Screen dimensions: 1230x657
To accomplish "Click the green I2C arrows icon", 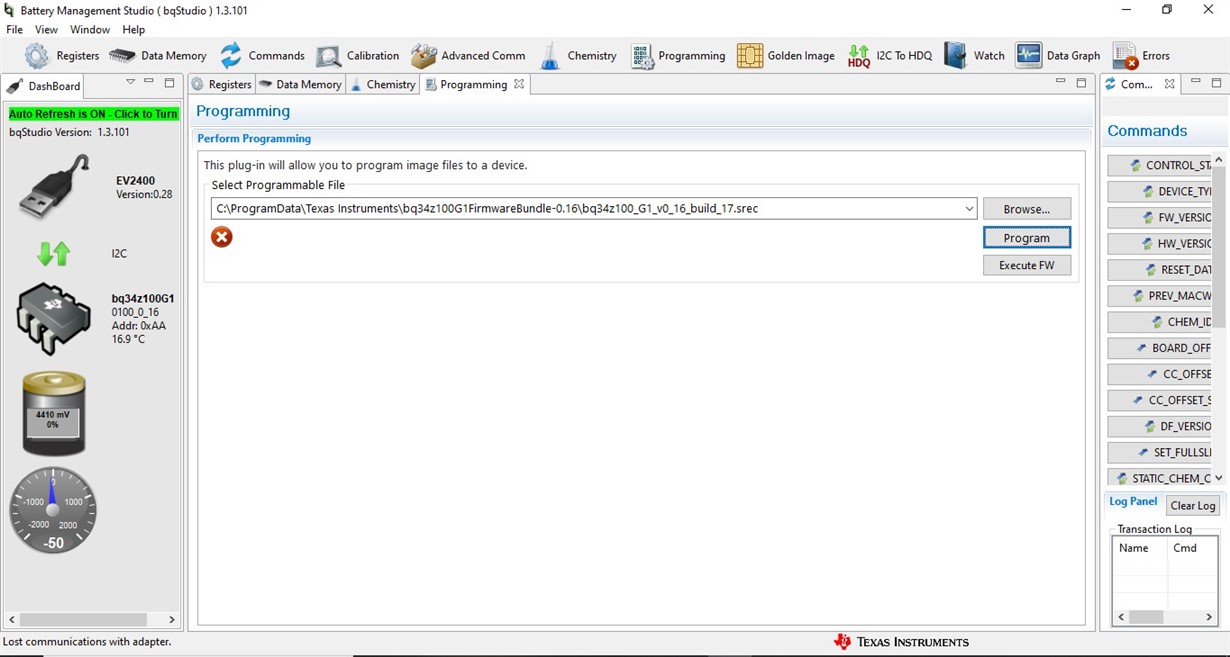I will click(54, 254).
